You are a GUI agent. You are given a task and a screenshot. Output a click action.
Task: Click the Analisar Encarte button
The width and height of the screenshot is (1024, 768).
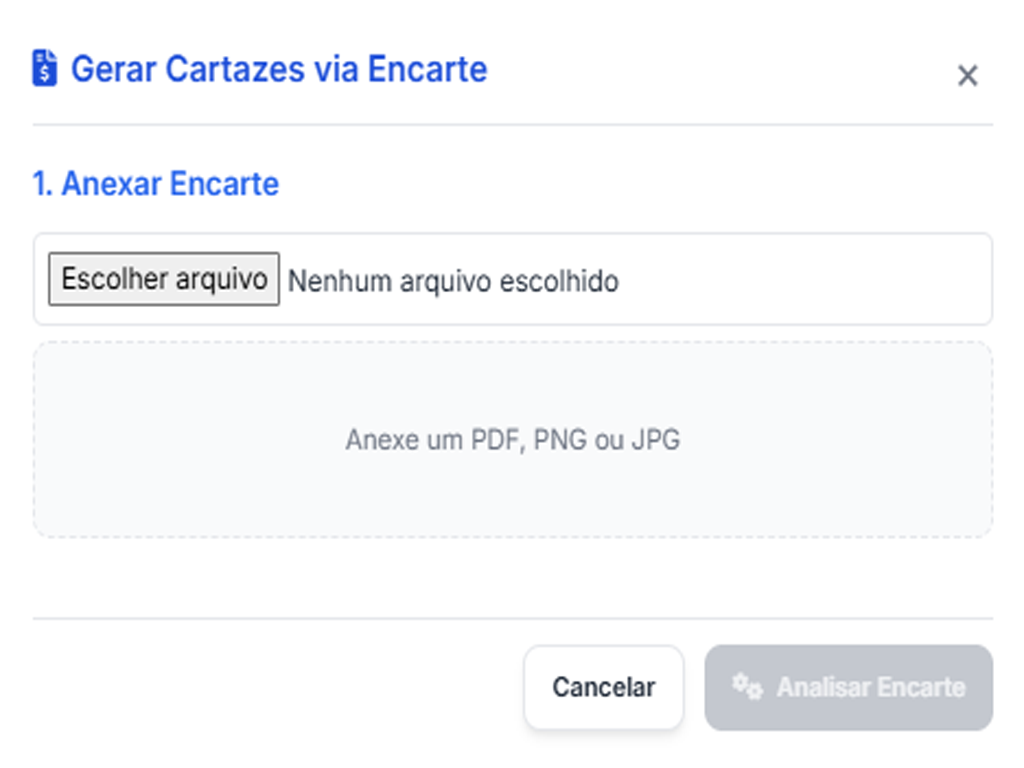pyautogui.click(x=848, y=687)
